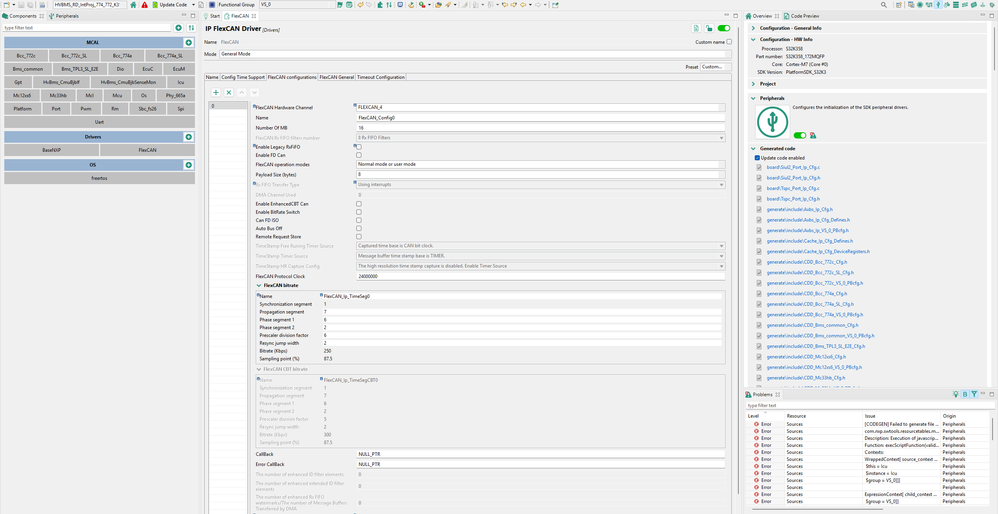The height and width of the screenshot is (514, 998).
Task: Select the FlexCAN General tab
Action: click(337, 77)
